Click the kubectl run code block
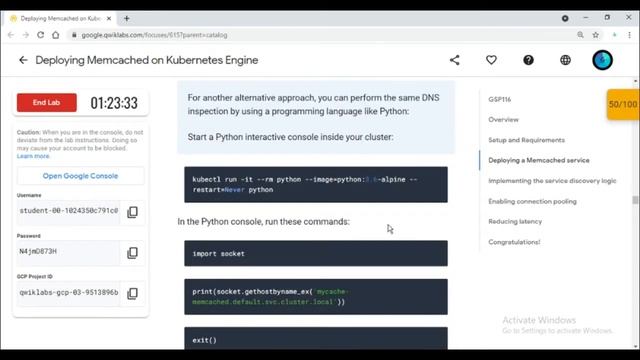Viewport: 640px width, 360px height. [316, 184]
